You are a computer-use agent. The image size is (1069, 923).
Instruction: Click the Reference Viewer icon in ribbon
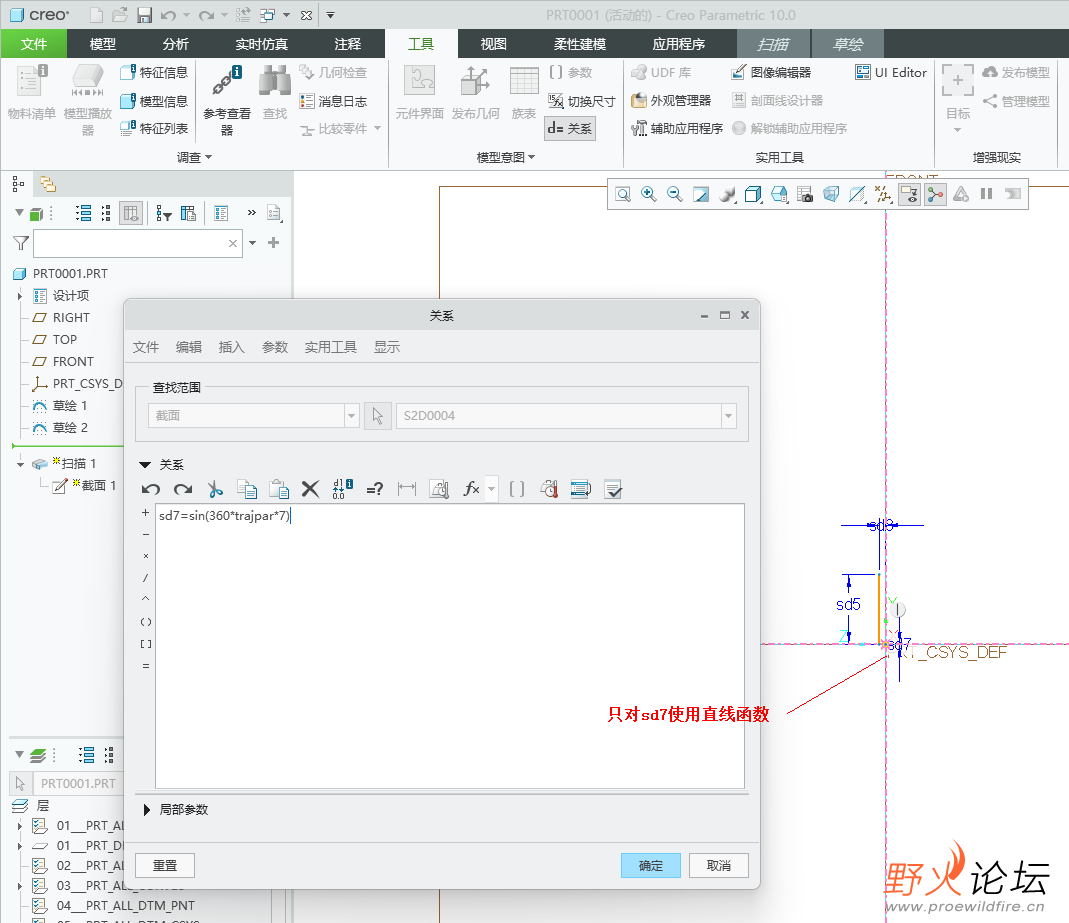coord(226,100)
